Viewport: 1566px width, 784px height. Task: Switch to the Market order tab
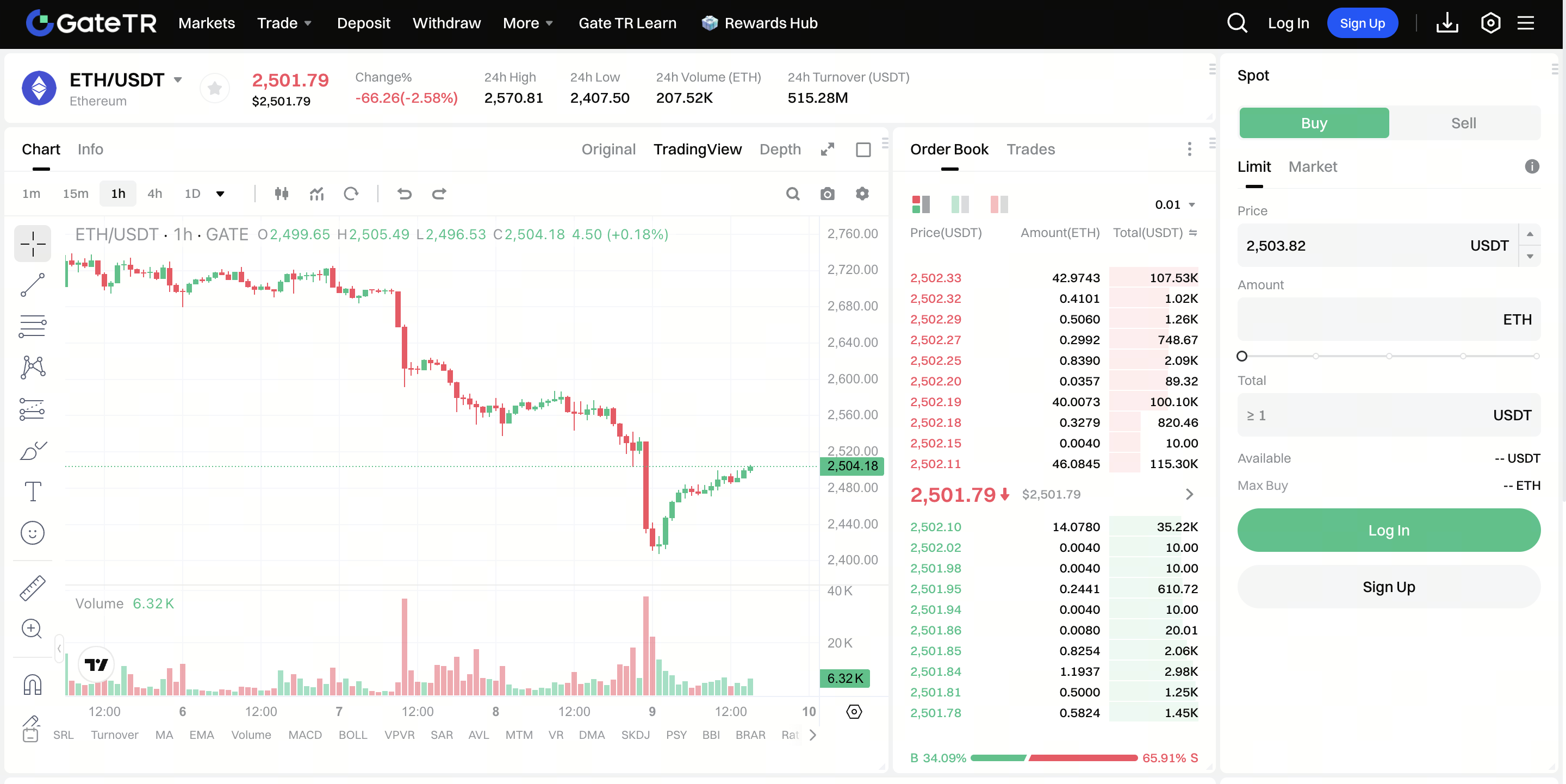[x=1313, y=166]
